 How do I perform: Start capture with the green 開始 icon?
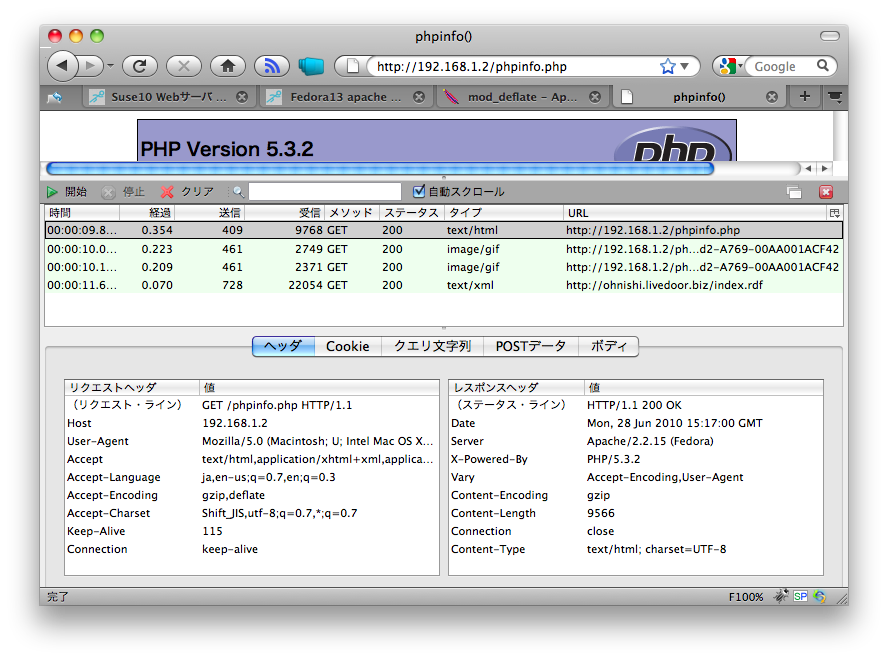click(52, 191)
